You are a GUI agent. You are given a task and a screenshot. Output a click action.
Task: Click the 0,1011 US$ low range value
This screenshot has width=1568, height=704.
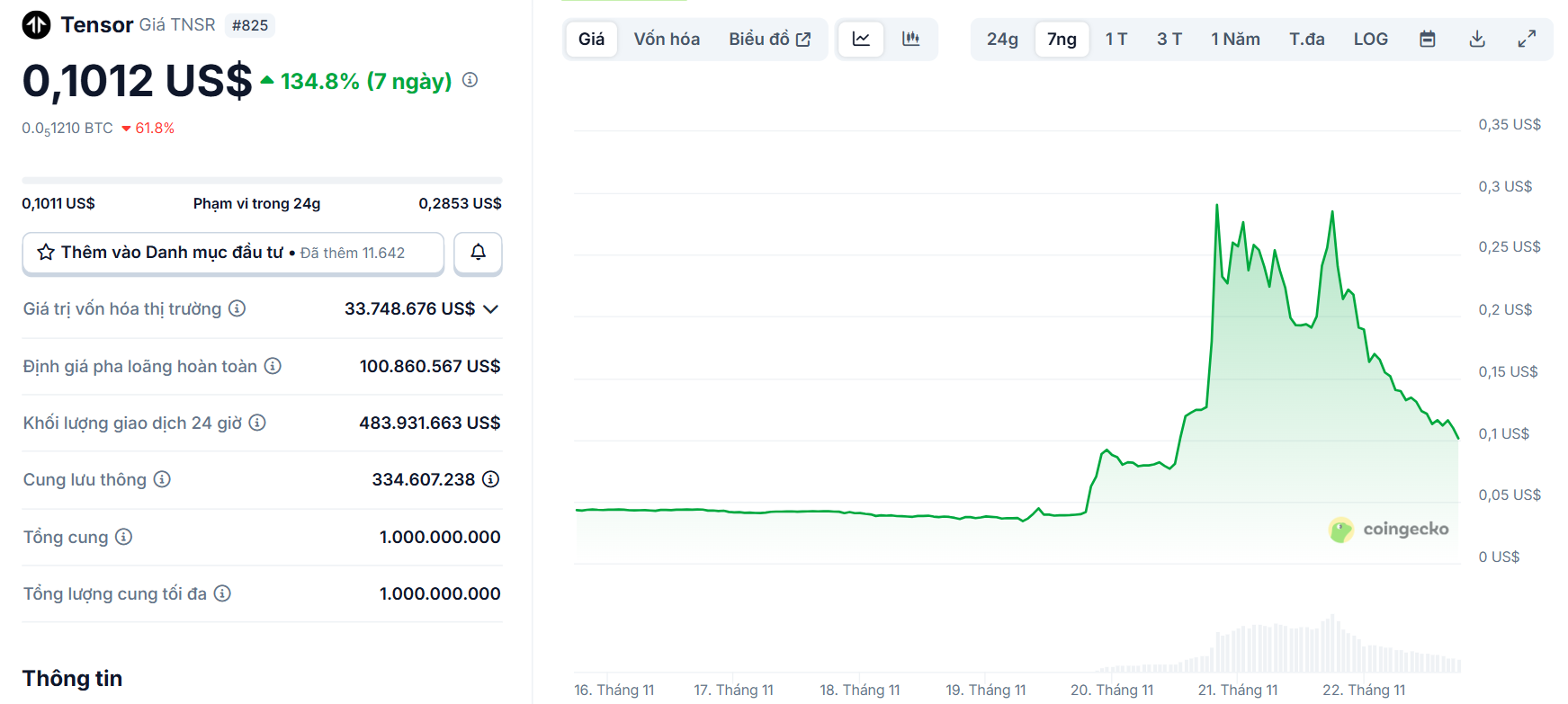[58, 203]
